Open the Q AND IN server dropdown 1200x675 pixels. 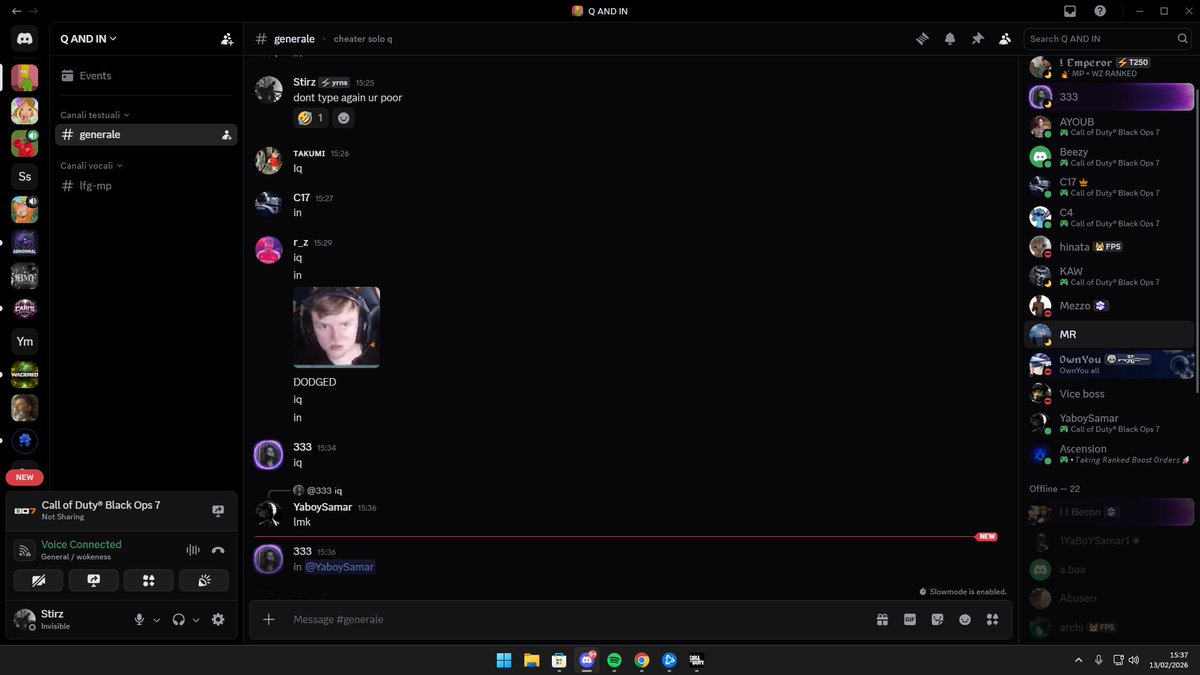(88, 39)
